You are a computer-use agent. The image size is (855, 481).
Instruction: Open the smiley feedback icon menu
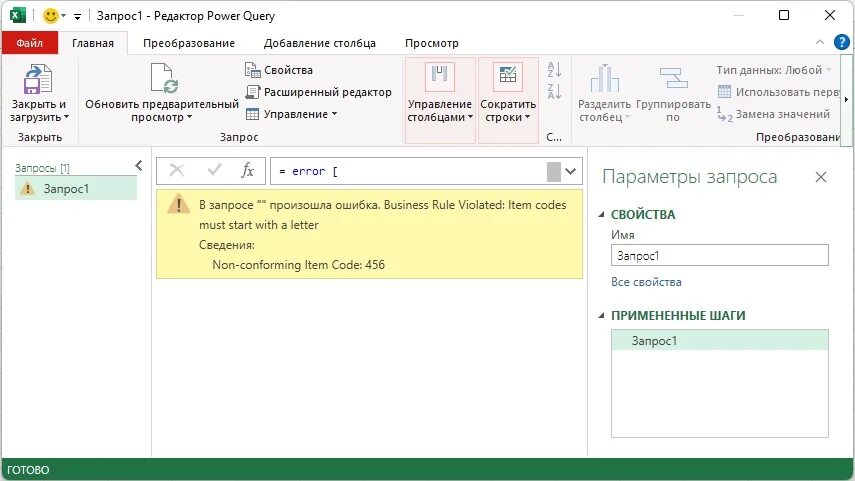[x=51, y=16]
